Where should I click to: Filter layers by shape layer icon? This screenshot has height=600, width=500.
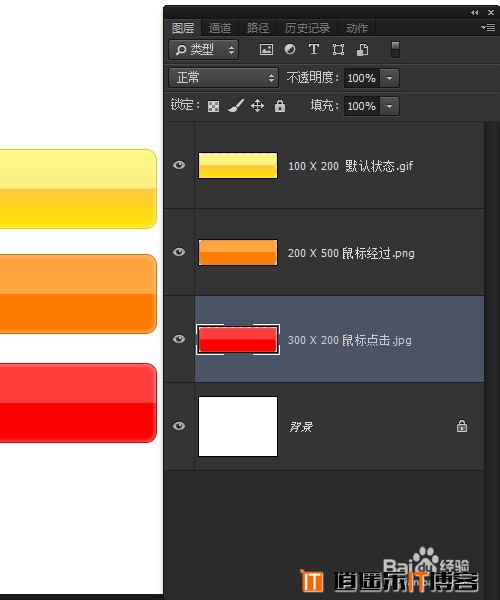[338, 49]
